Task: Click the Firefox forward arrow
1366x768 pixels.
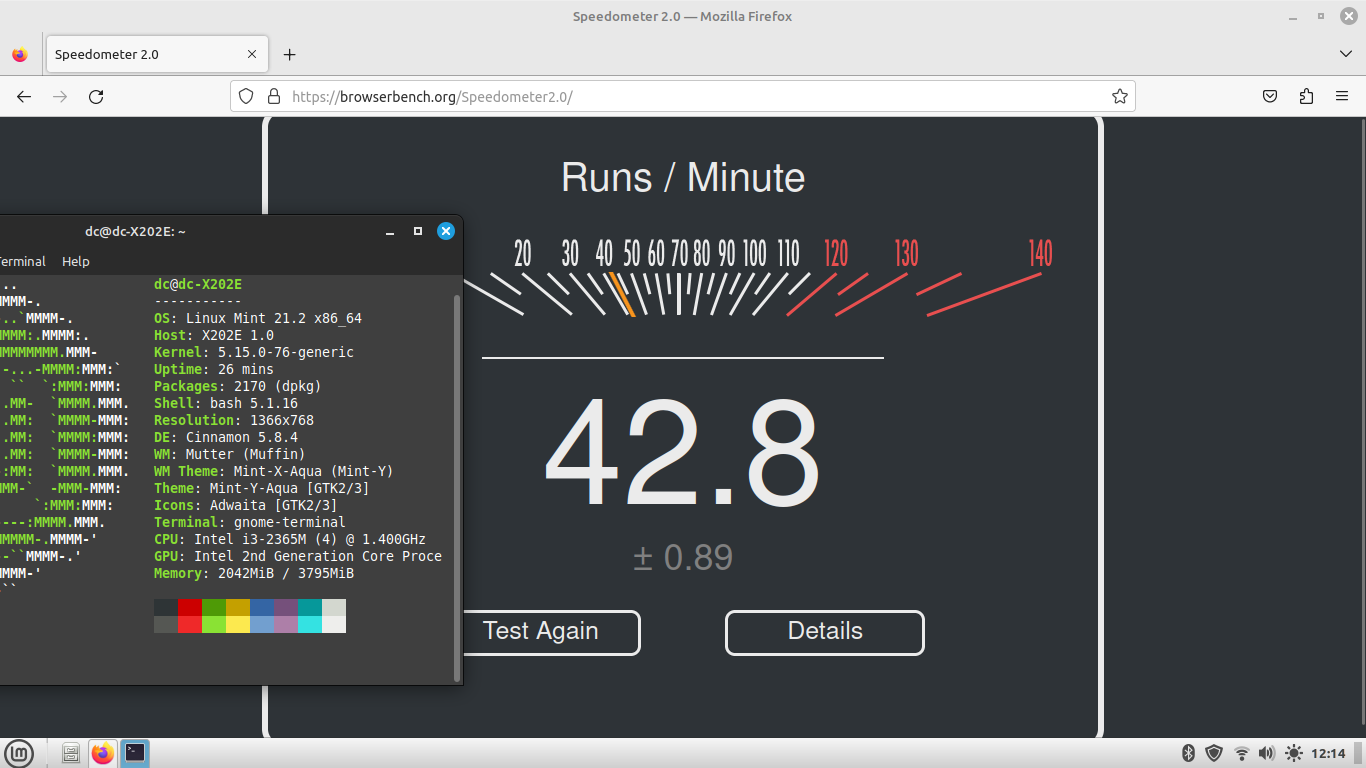Action: click(x=60, y=97)
